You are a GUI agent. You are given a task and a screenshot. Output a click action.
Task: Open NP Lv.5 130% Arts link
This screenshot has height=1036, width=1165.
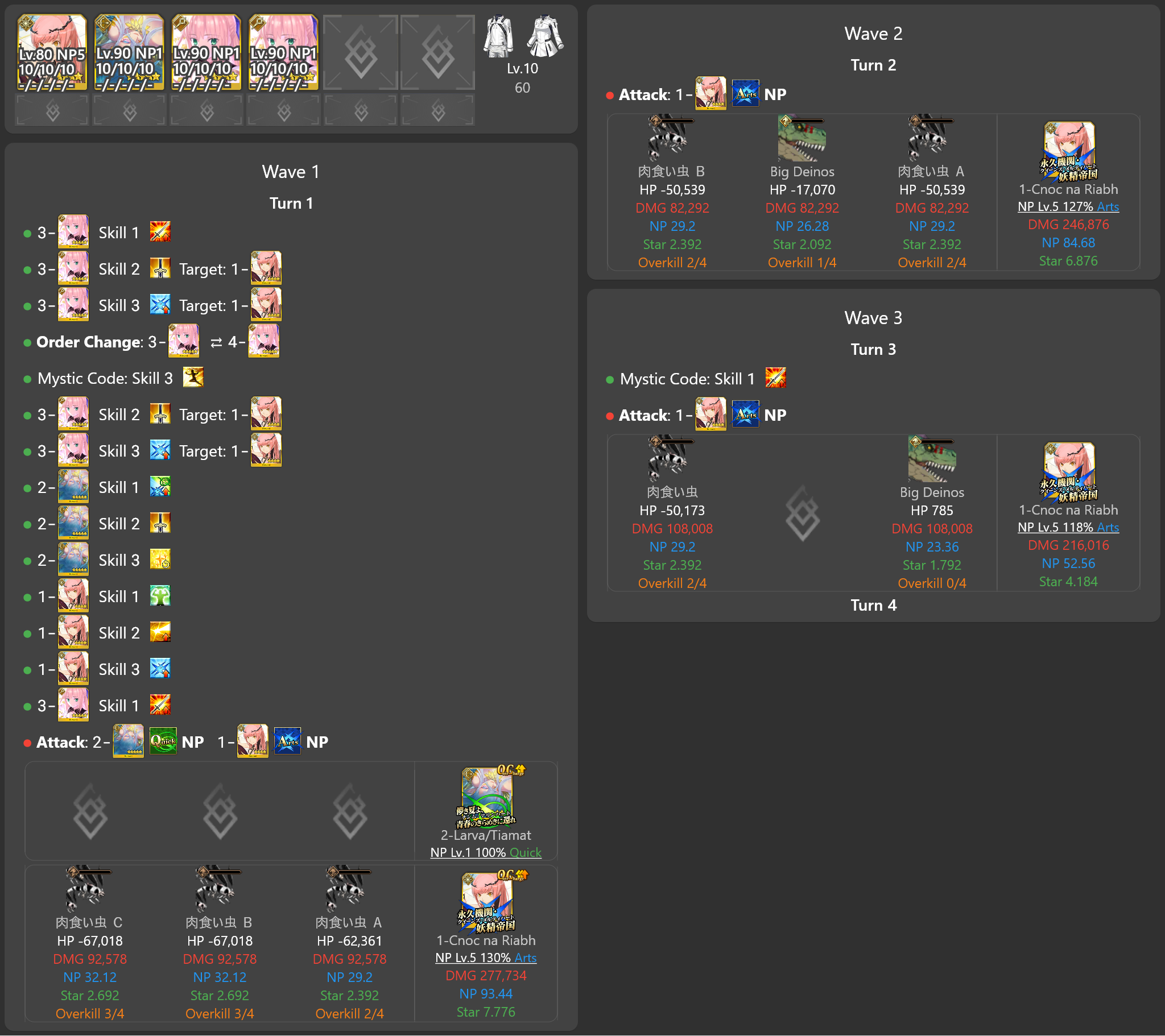486,958
